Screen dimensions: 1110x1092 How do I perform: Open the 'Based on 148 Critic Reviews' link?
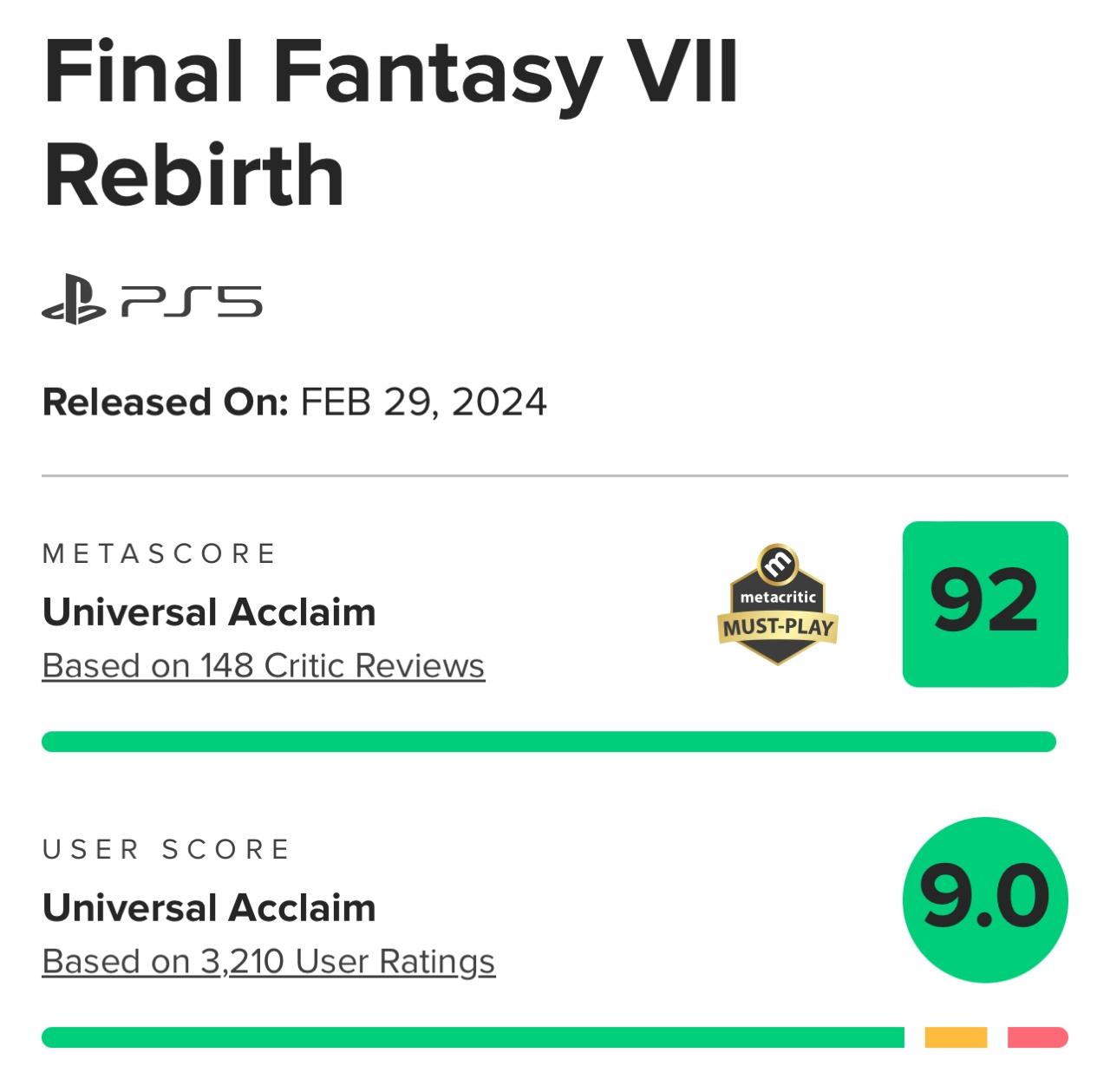click(x=263, y=666)
